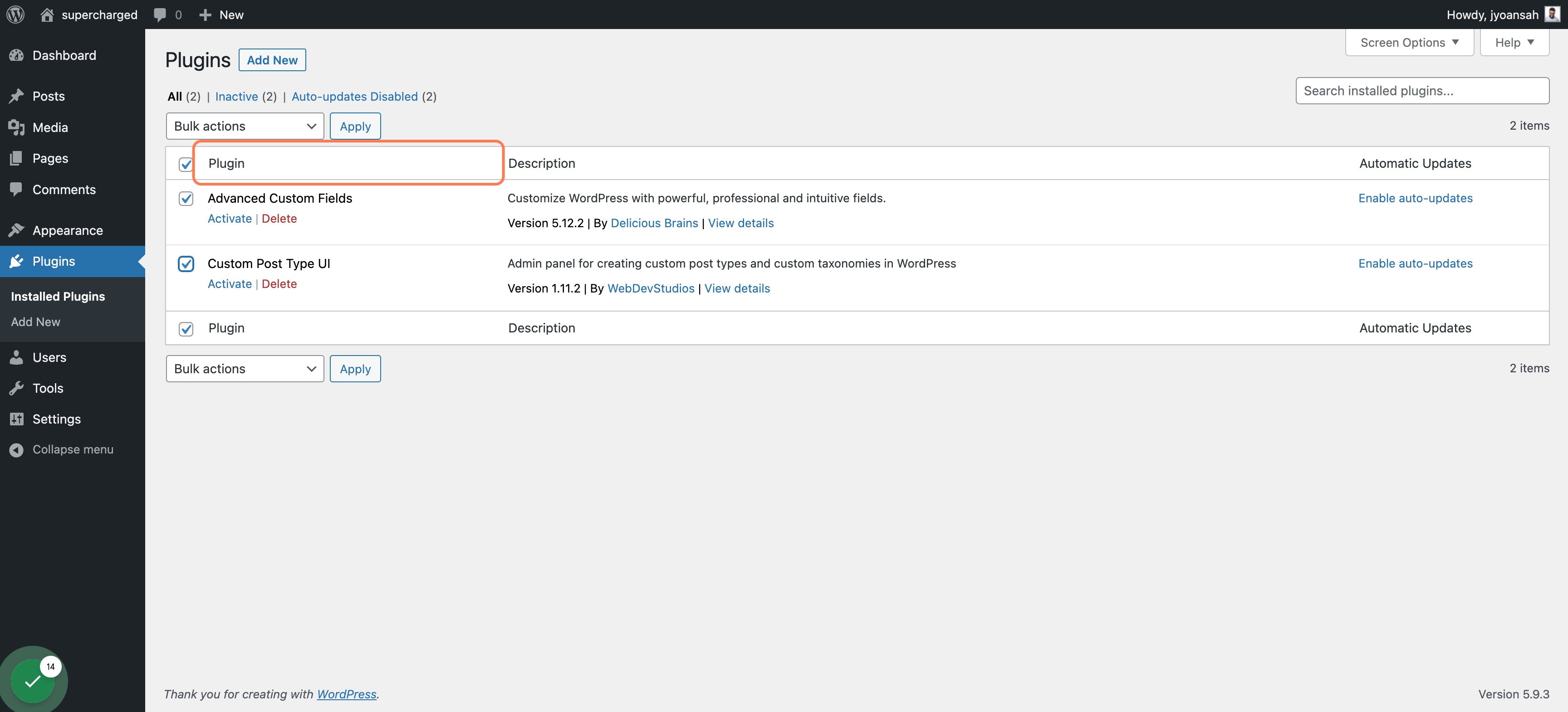Enable auto-updates for Advanced Custom Fields
This screenshot has width=1568, height=712.
point(1415,198)
